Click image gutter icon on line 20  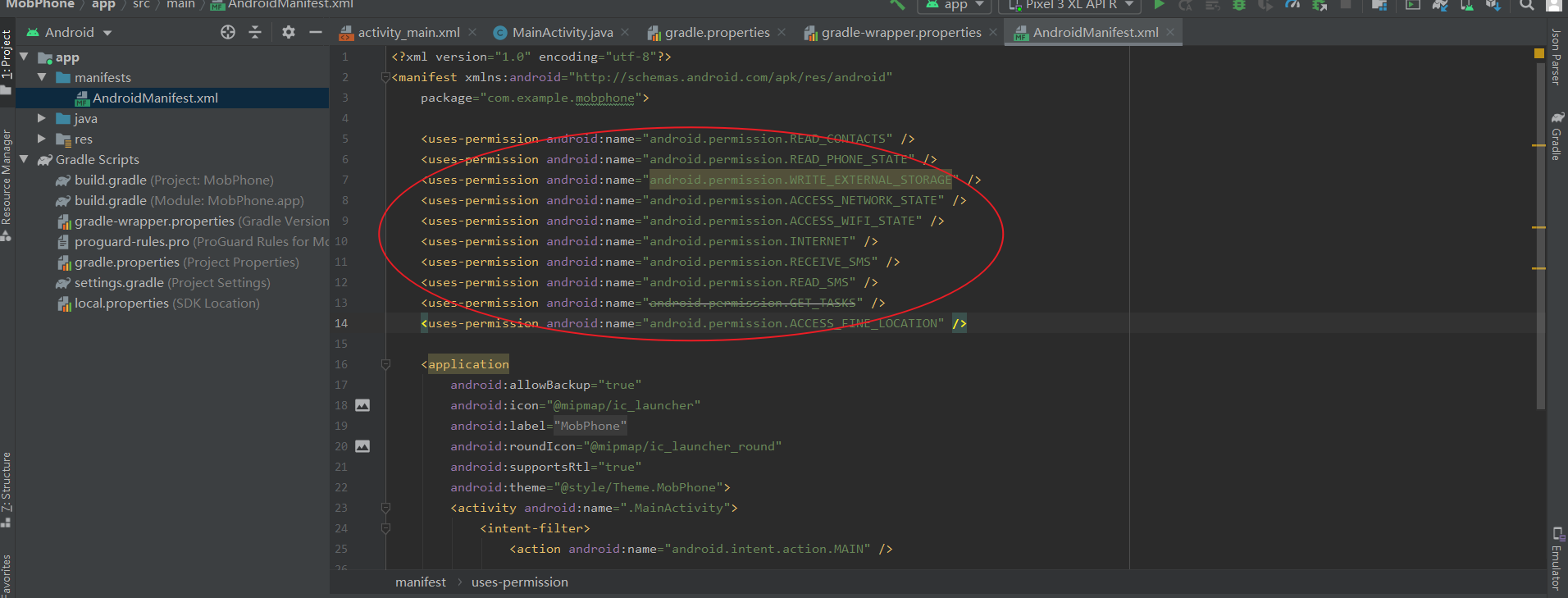tap(362, 446)
